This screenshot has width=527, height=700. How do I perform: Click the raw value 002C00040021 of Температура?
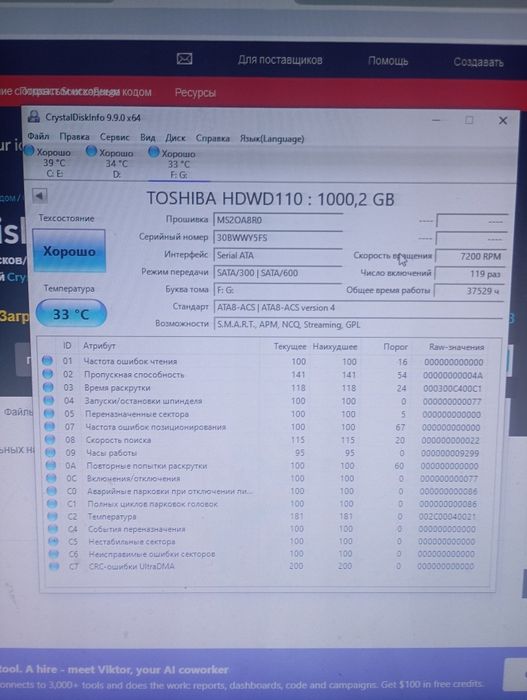[447, 517]
